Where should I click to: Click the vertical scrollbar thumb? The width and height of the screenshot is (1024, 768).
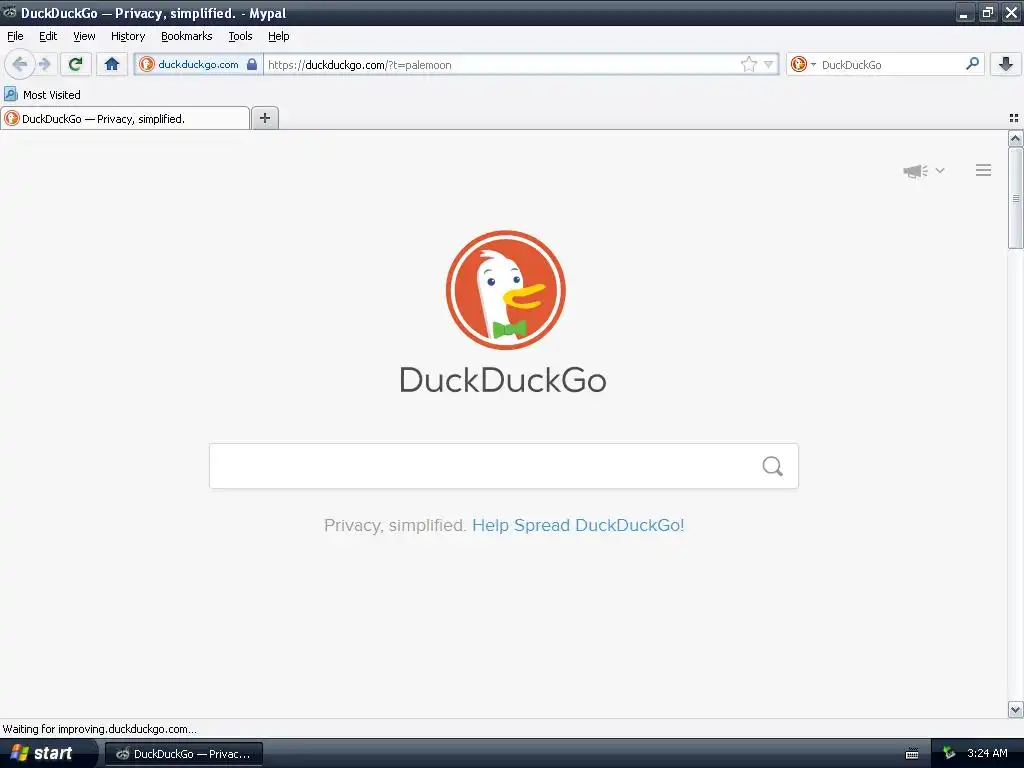click(x=1015, y=198)
